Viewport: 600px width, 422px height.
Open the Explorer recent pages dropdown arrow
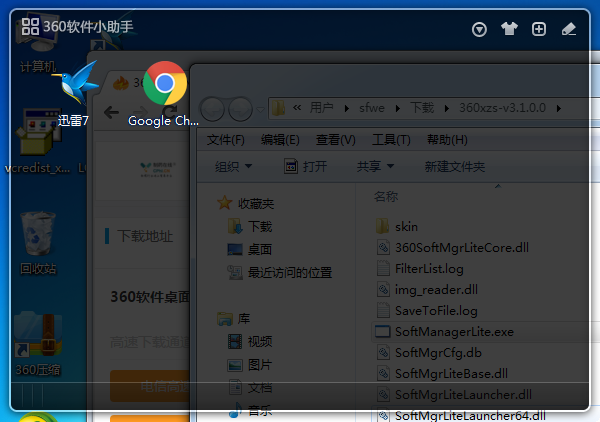(260, 110)
